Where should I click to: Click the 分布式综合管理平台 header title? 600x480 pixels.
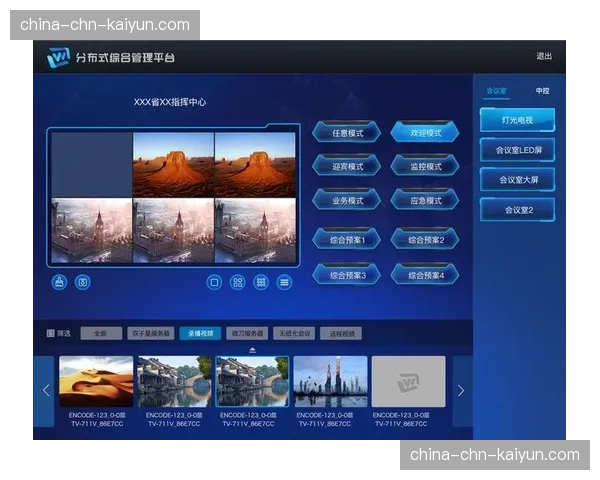tap(125, 58)
